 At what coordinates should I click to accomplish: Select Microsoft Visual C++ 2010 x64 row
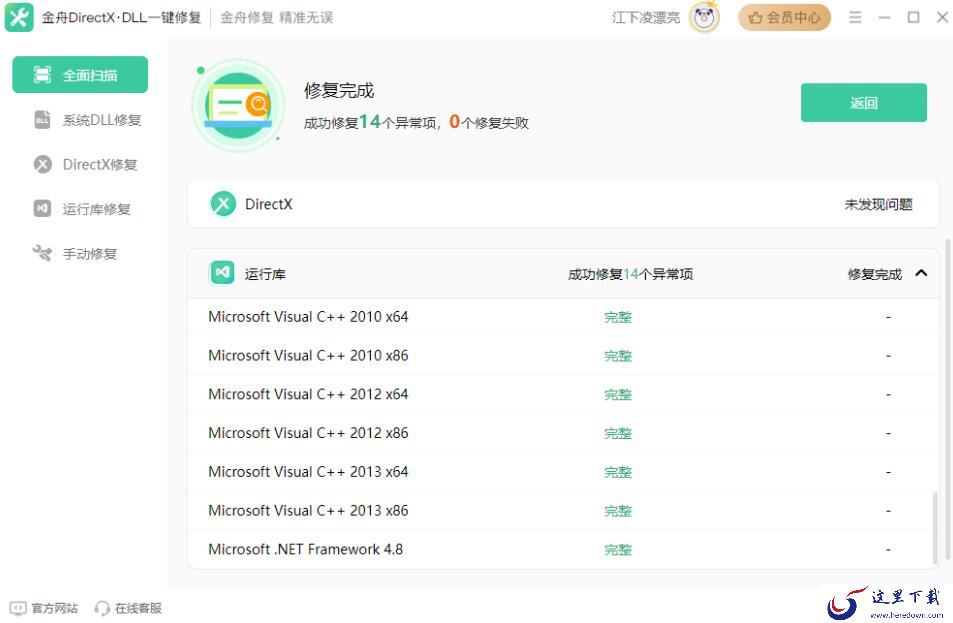pyautogui.click(x=563, y=317)
